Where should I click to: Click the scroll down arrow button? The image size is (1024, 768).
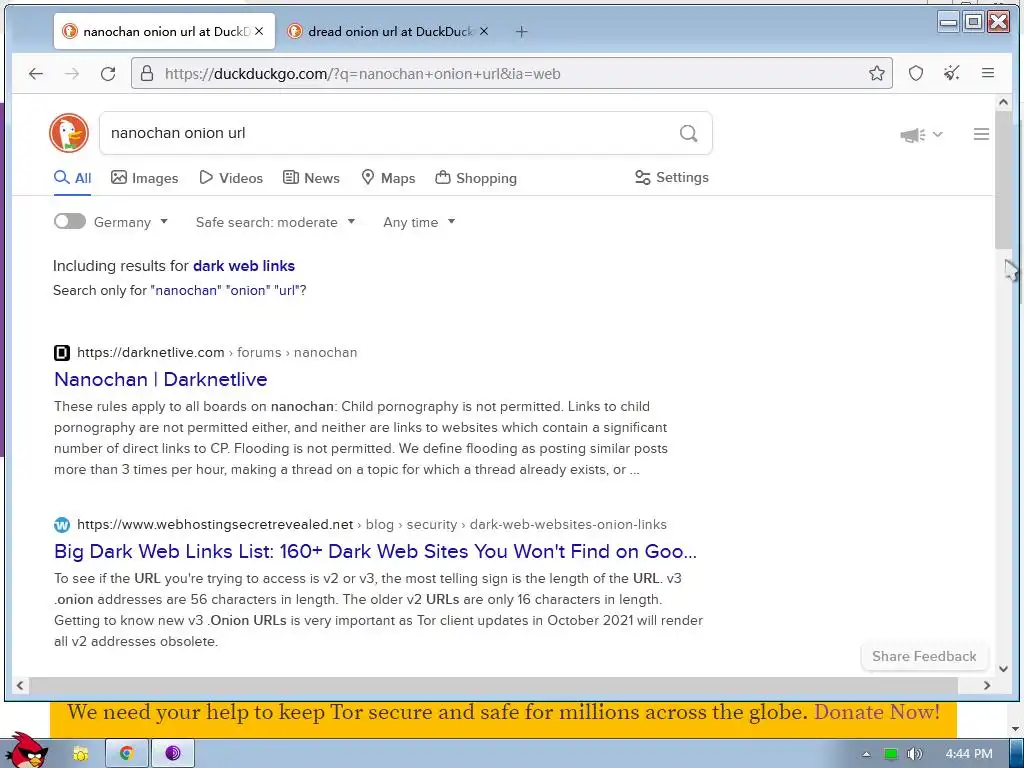1003,669
